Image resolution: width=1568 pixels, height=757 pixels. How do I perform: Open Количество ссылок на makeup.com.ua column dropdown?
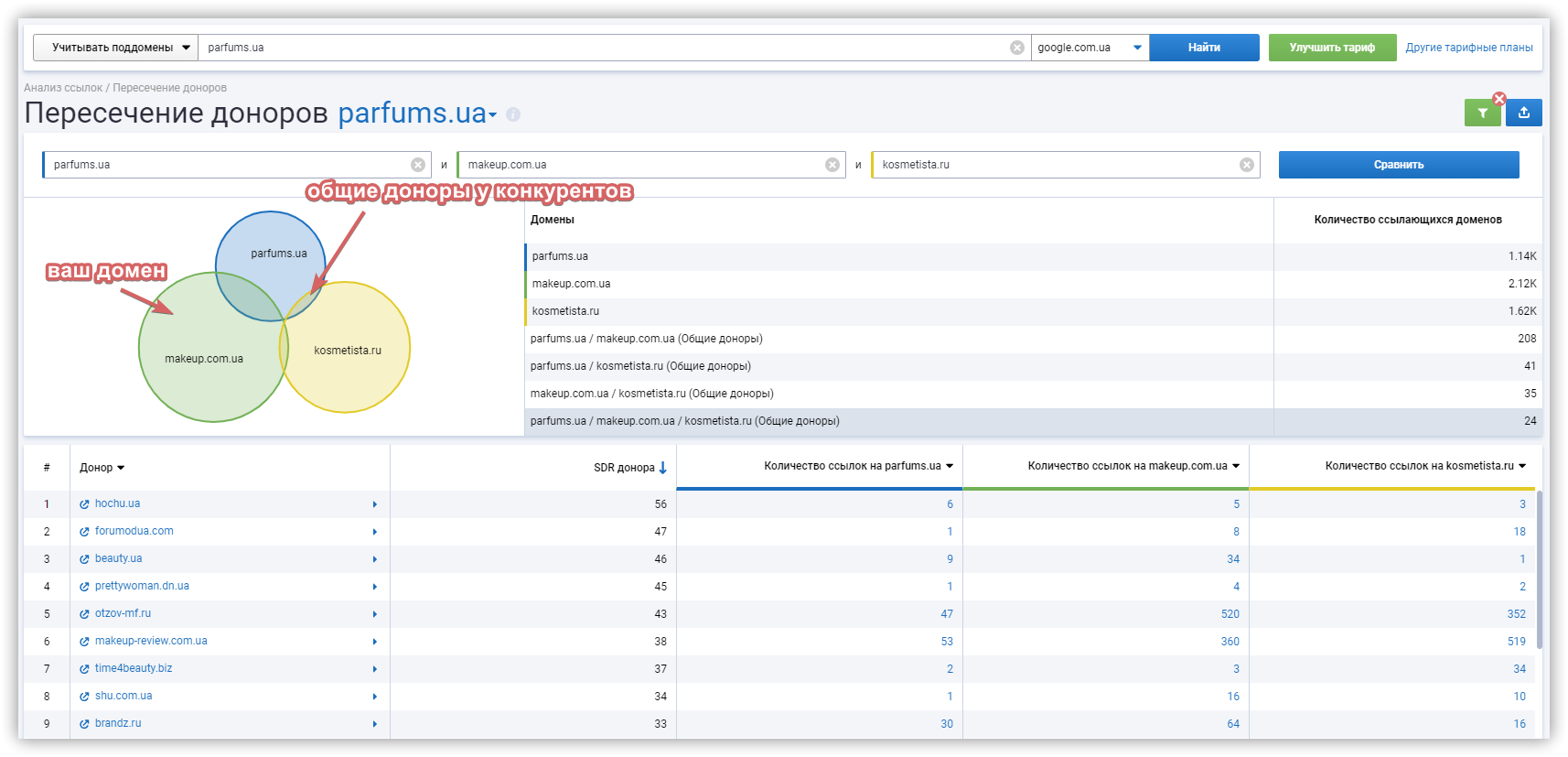pos(1236,466)
